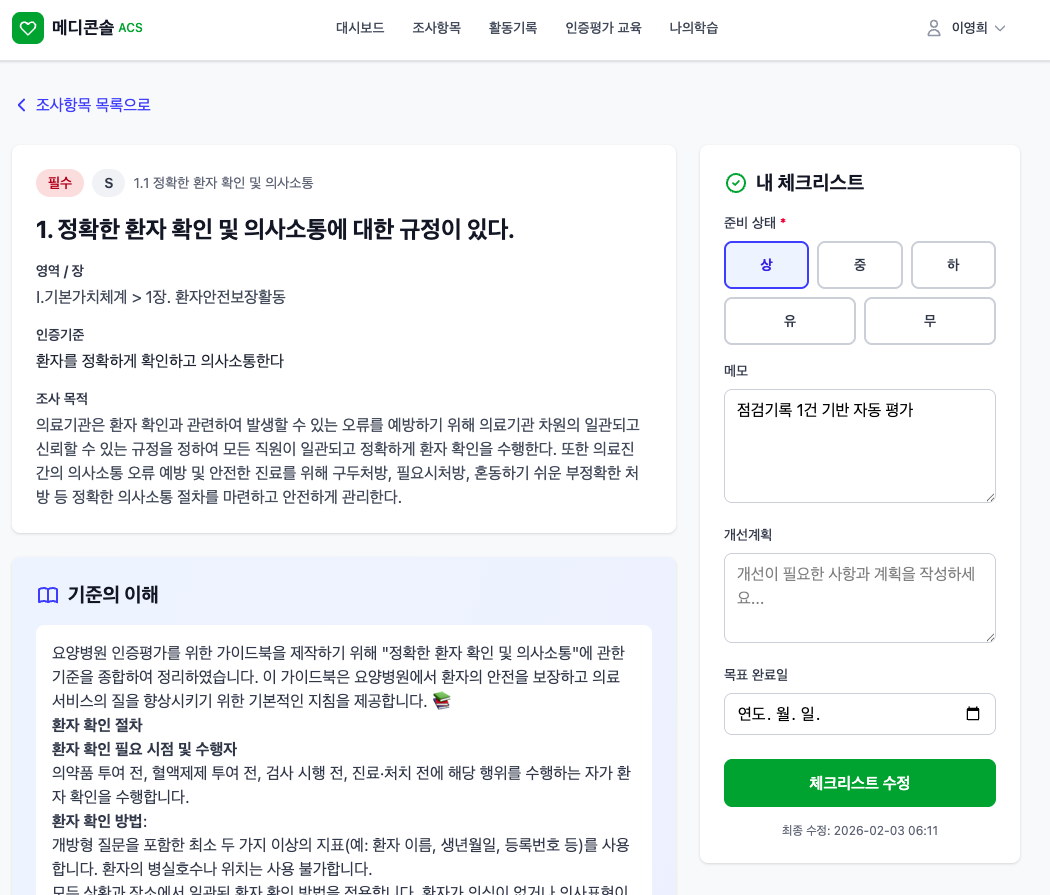This screenshot has width=1050, height=895.
Task: Select 무 in the readiness options
Action: (929, 320)
